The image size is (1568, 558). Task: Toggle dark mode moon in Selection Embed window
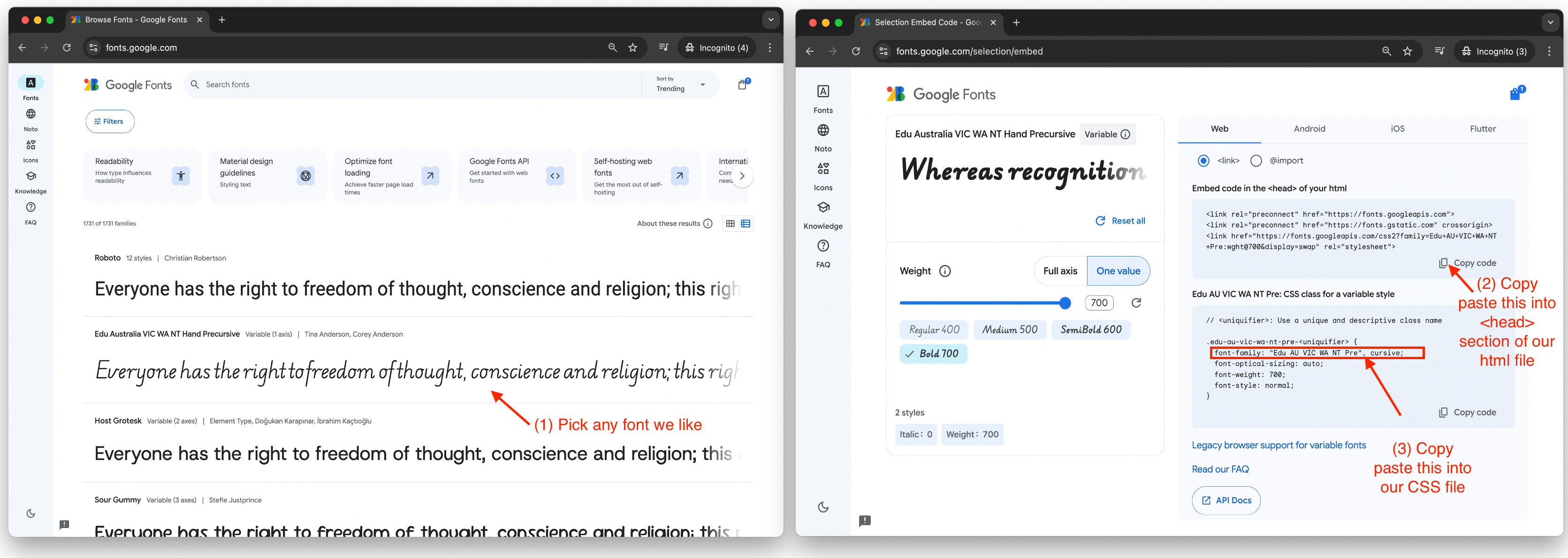[x=823, y=507]
